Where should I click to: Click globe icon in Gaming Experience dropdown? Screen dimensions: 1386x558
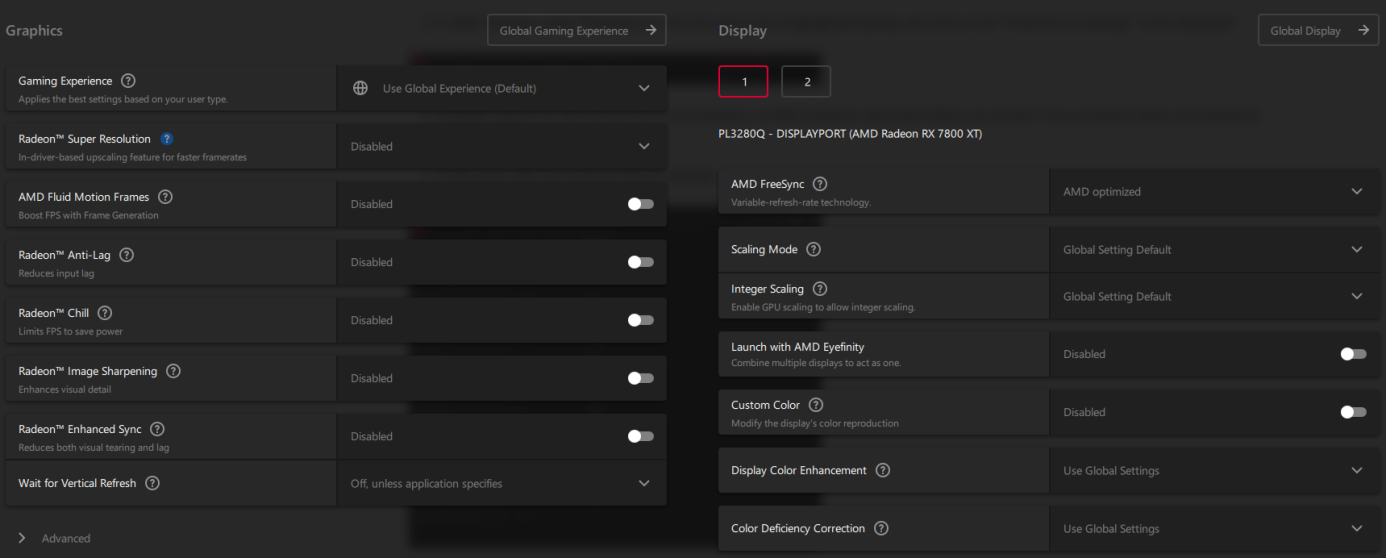click(360, 88)
